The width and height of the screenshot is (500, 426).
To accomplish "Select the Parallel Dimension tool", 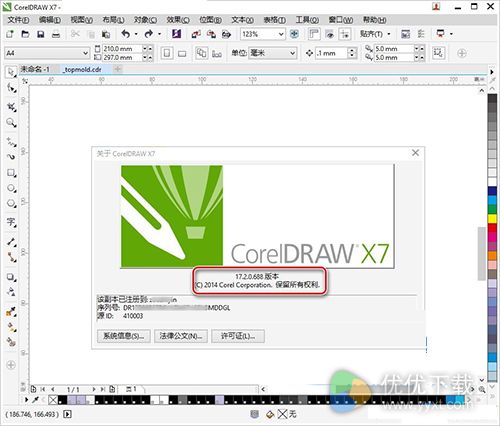I will click(11, 242).
